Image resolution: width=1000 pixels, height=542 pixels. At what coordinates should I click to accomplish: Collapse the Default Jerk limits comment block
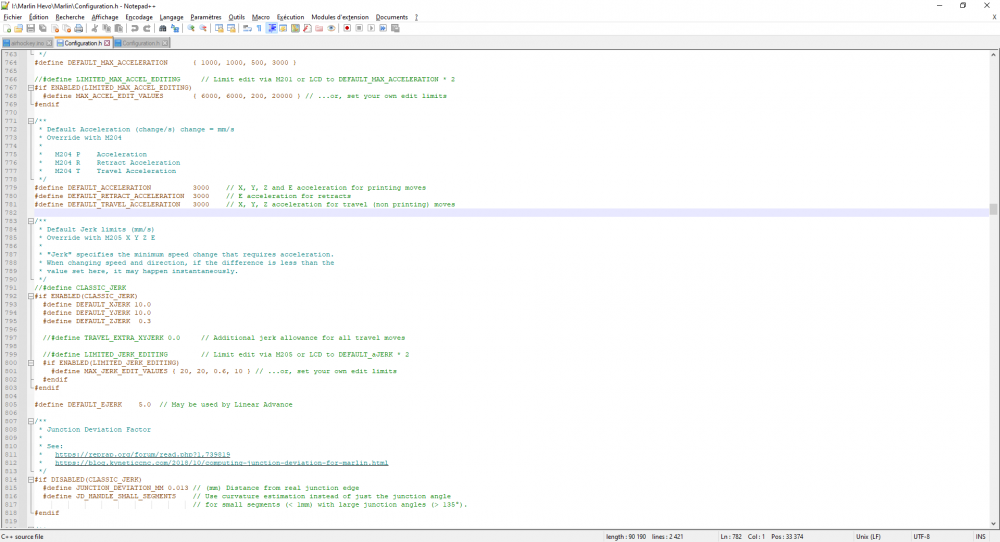(31, 221)
